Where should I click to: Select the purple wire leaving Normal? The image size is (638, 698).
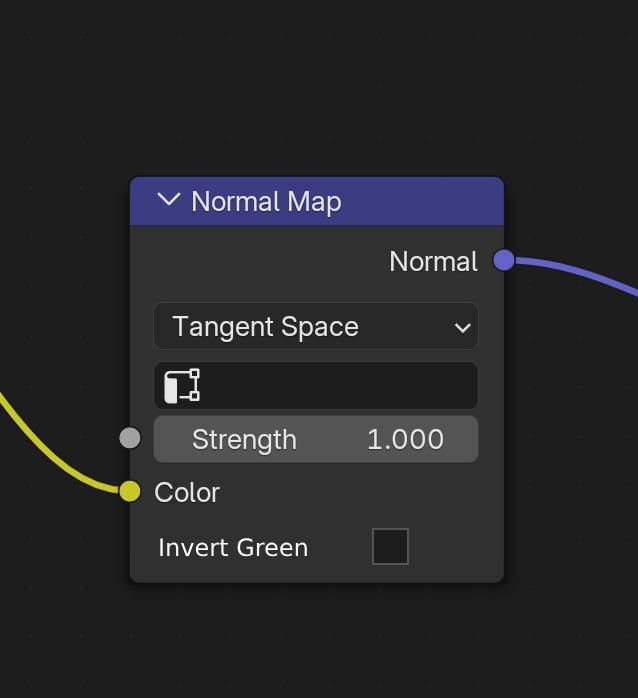(579, 272)
